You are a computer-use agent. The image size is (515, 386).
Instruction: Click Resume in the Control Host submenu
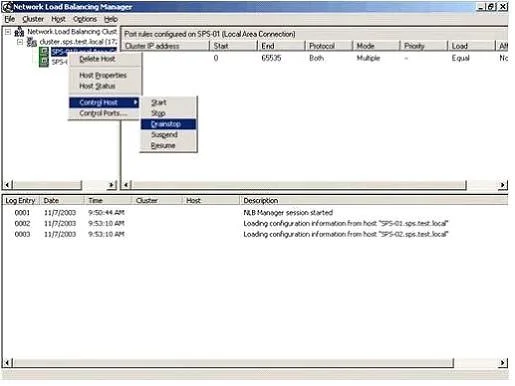pyautogui.click(x=168, y=146)
